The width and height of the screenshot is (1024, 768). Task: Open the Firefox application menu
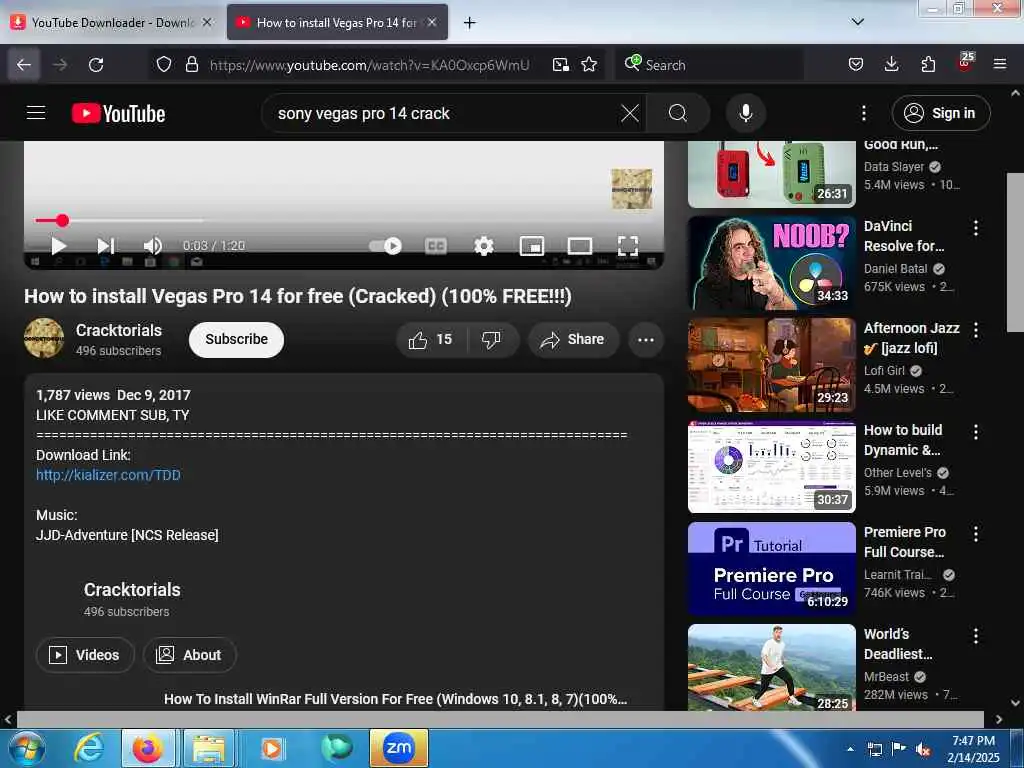point(1000,64)
